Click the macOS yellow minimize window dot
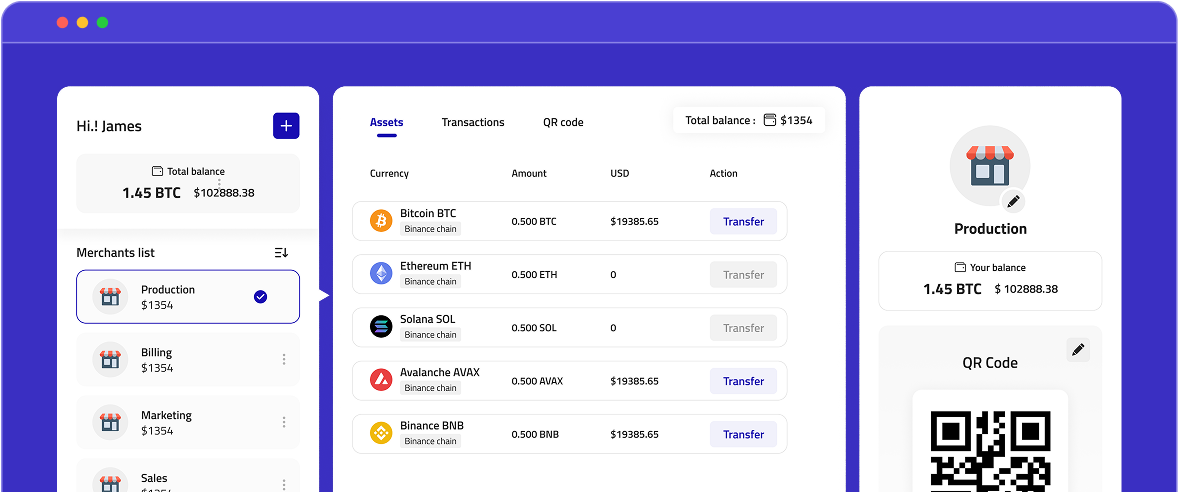Viewport: 1178px width, 492px height. point(83,23)
